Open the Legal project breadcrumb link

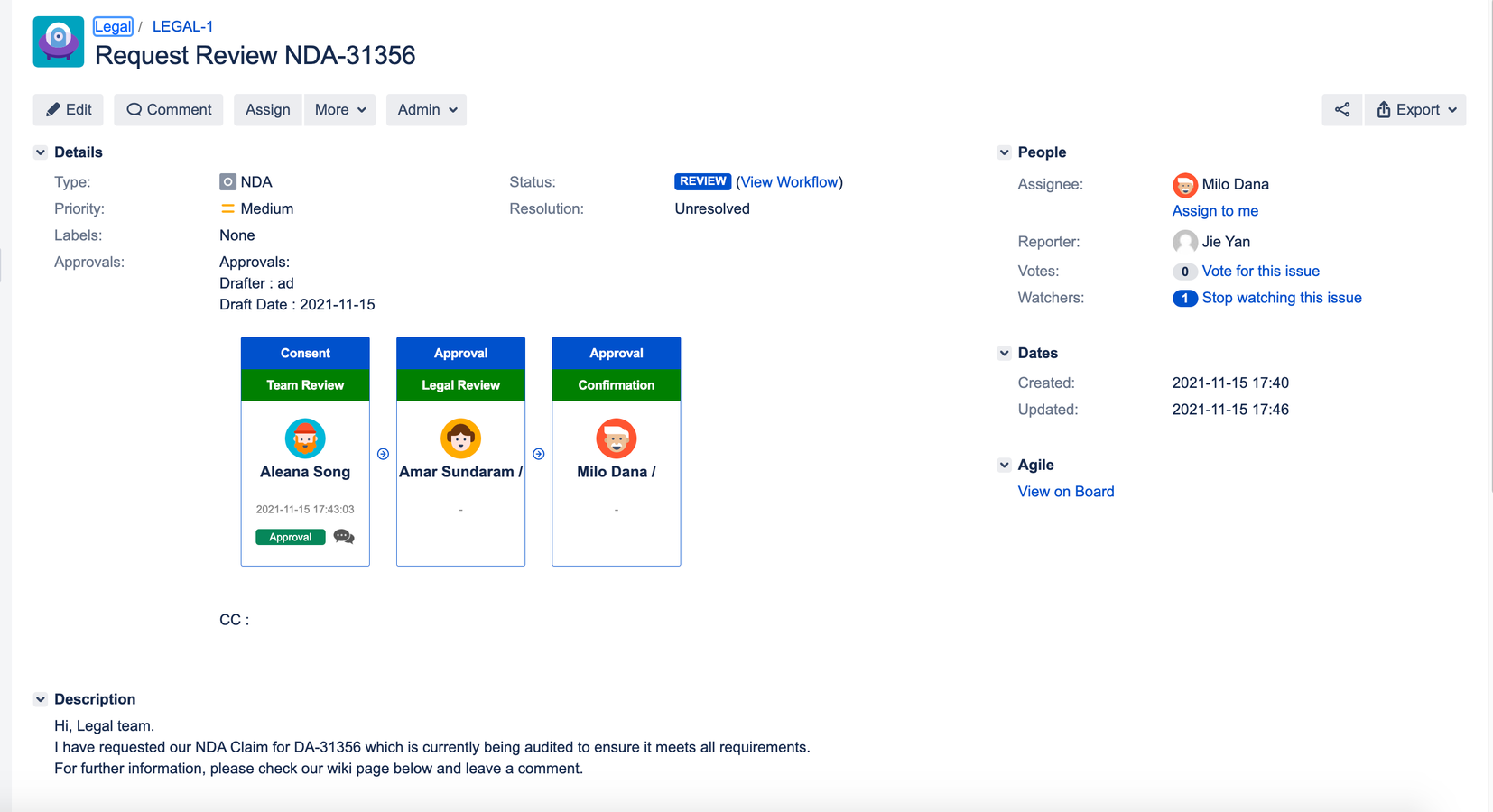pyautogui.click(x=113, y=27)
